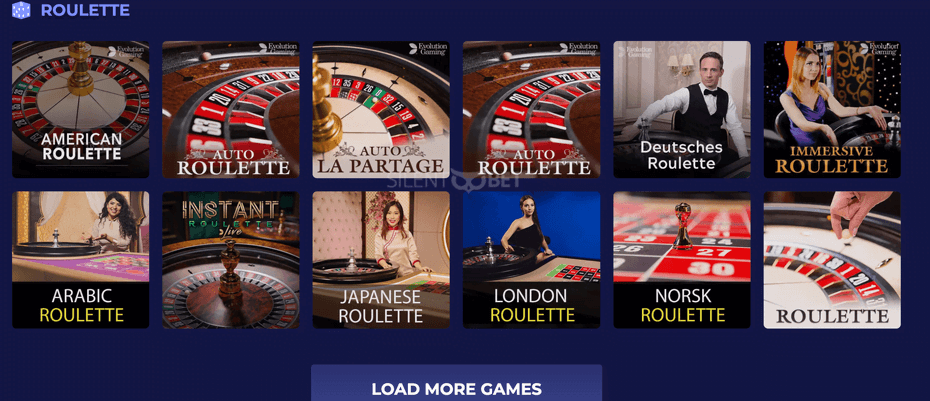This screenshot has width=930, height=401.
Task: Open Deutsches Roulette live game
Action: click(x=682, y=109)
